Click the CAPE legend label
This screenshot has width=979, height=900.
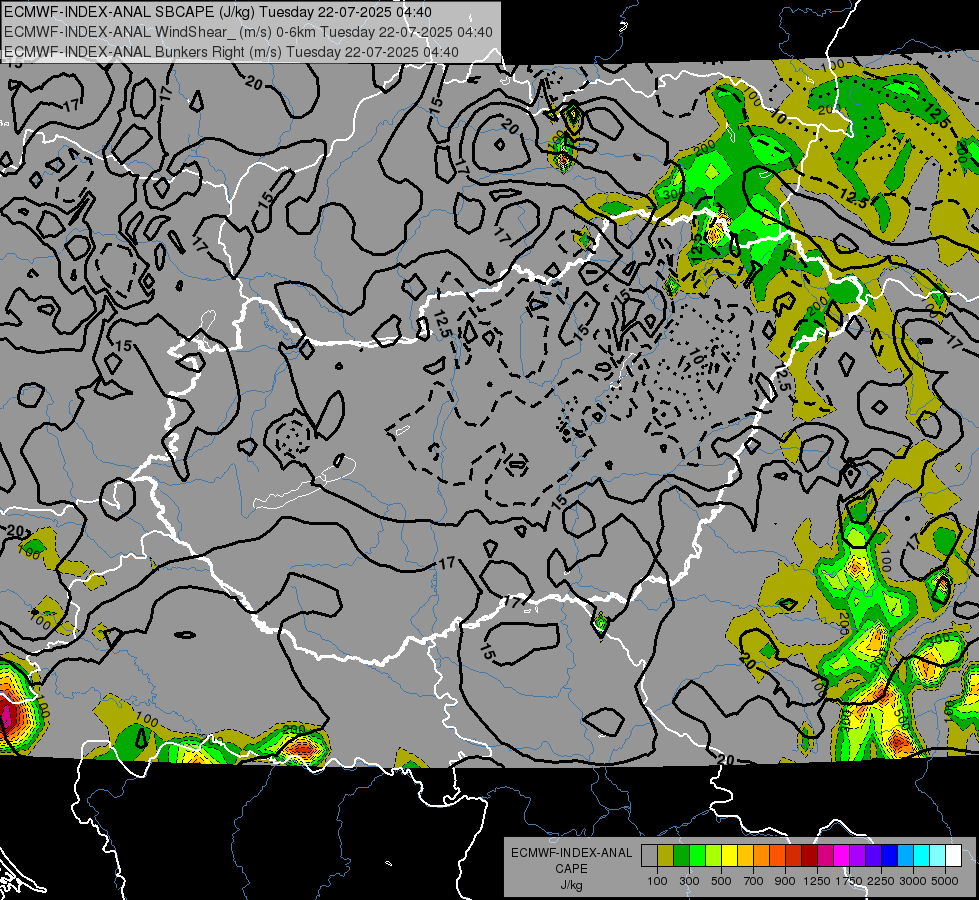[571, 869]
